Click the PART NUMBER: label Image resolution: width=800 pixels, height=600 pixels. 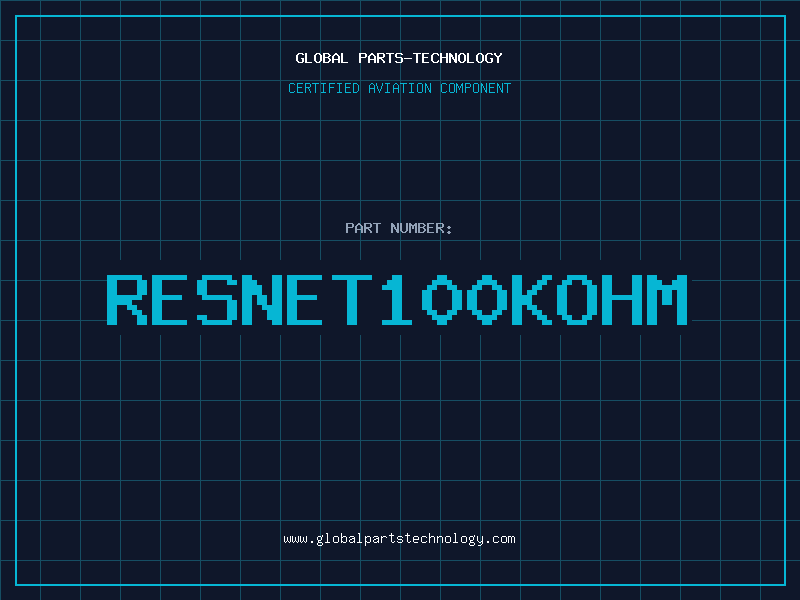coord(399,228)
